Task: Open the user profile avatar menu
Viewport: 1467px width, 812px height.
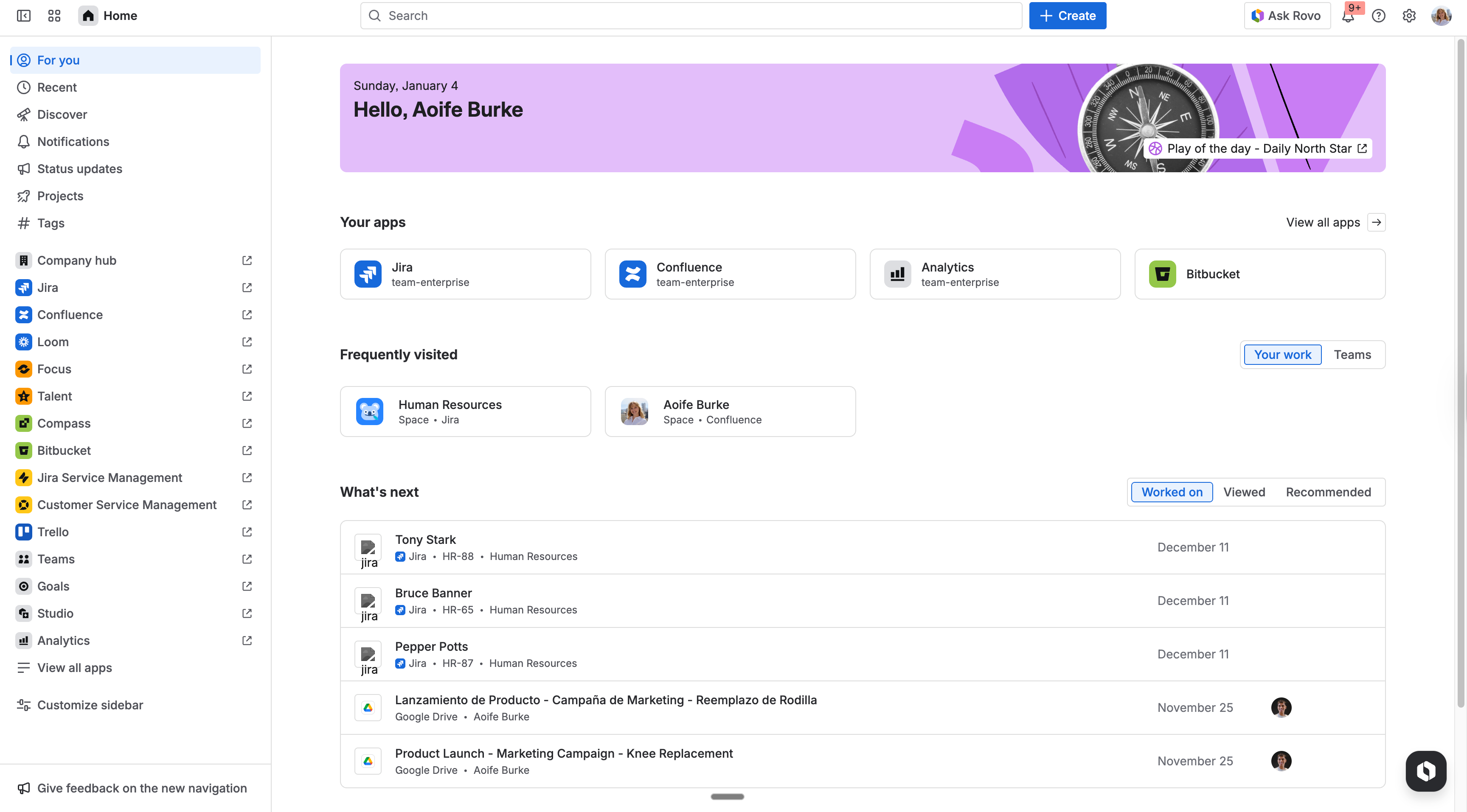Action: [x=1441, y=16]
